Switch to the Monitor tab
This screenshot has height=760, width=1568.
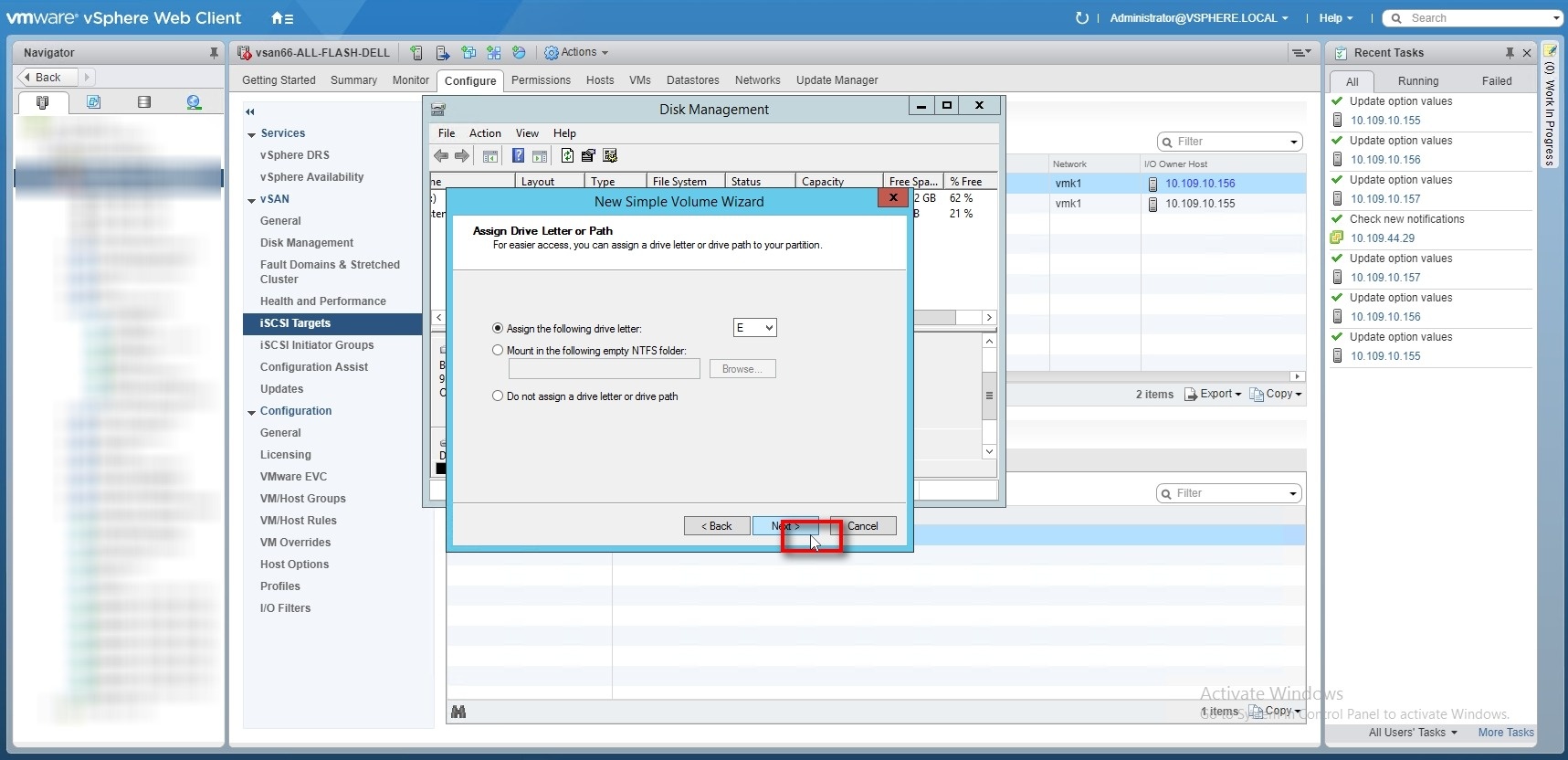click(x=410, y=80)
